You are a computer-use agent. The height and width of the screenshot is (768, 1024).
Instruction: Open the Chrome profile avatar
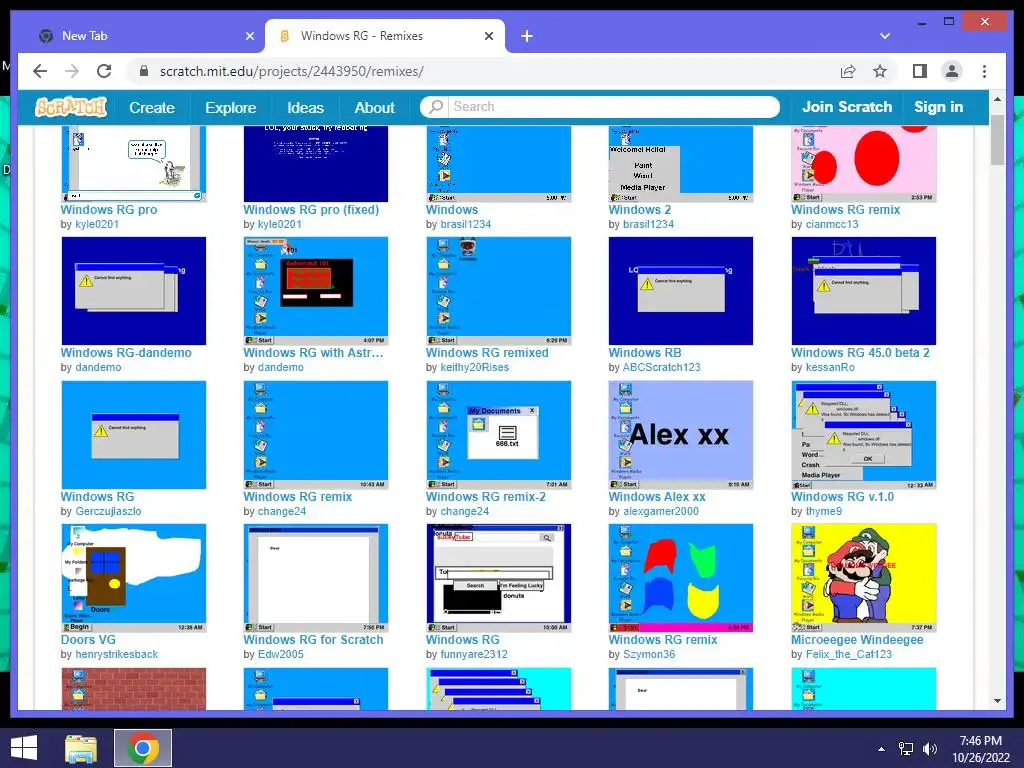[x=952, y=71]
